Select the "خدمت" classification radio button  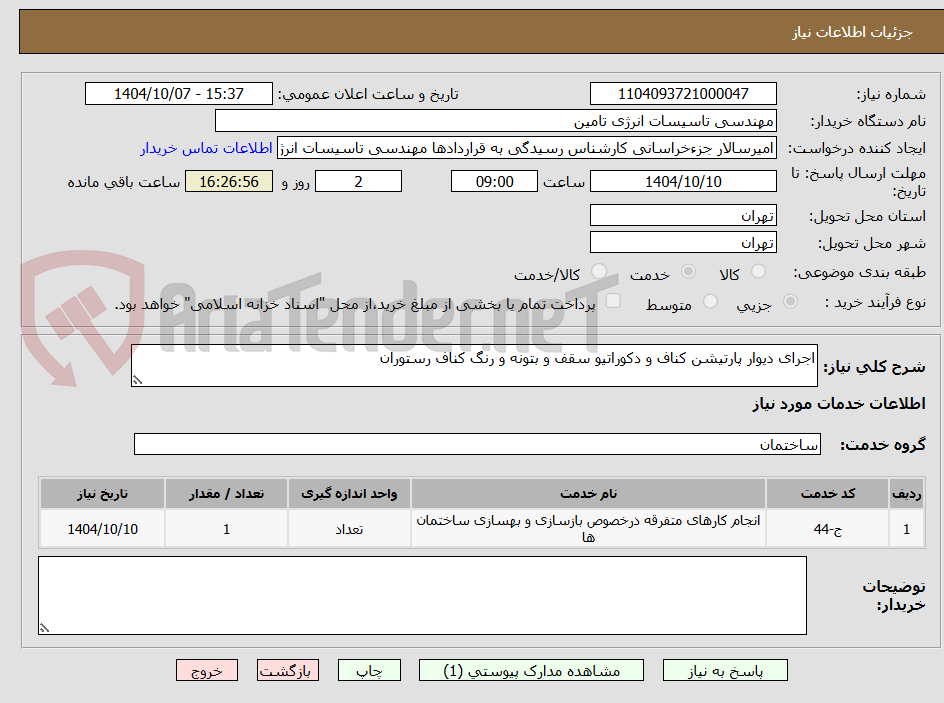[x=688, y=270]
